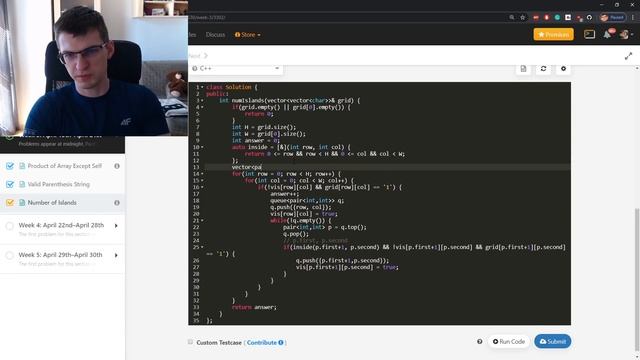Click the info icon beside C++

pyautogui.click(x=195, y=69)
